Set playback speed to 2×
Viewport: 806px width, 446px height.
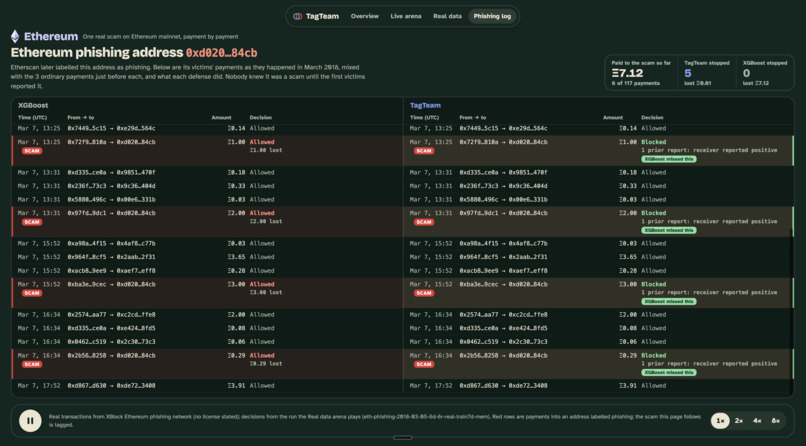(x=739, y=421)
